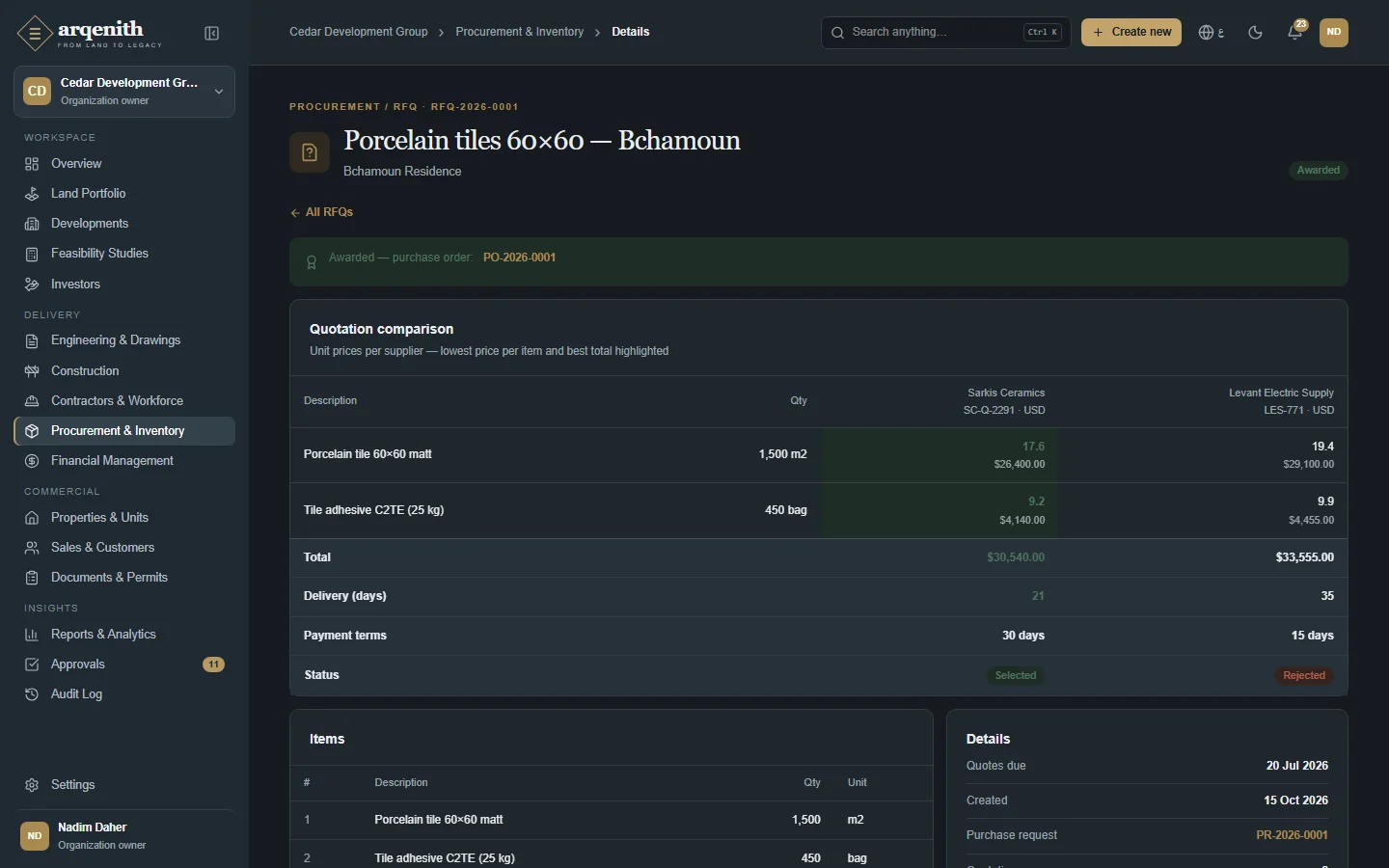Screen dimensions: 1389x868
Task: Go back via All RFQs link
Action: click(321, 212)
